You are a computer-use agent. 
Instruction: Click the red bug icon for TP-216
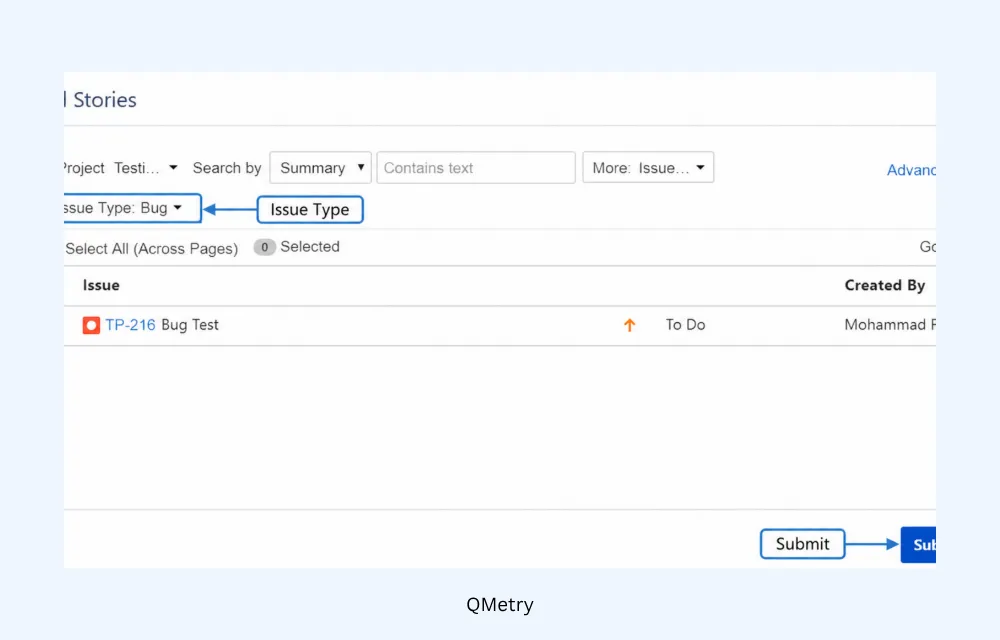[91, 325]
